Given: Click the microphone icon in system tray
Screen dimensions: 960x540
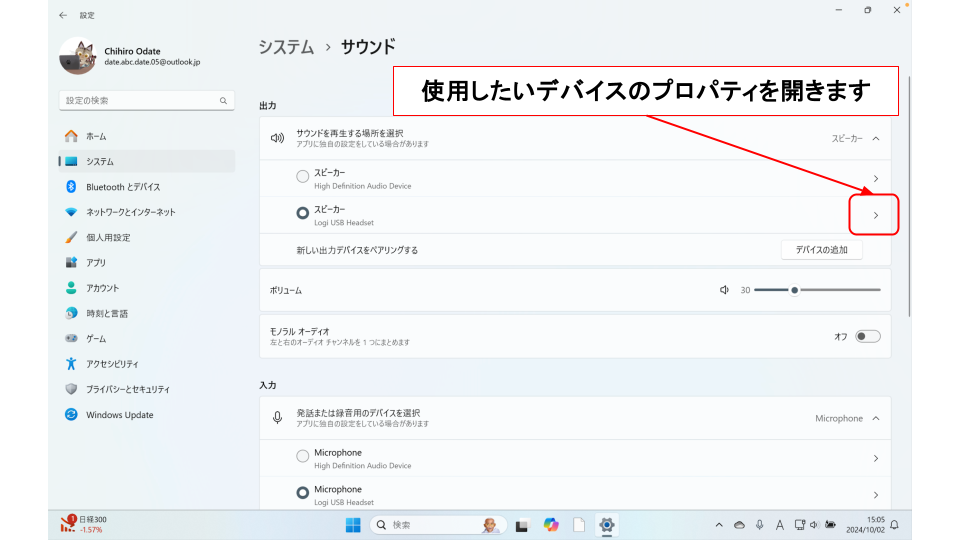Looking at the screenshot, I should click(760, 525).
